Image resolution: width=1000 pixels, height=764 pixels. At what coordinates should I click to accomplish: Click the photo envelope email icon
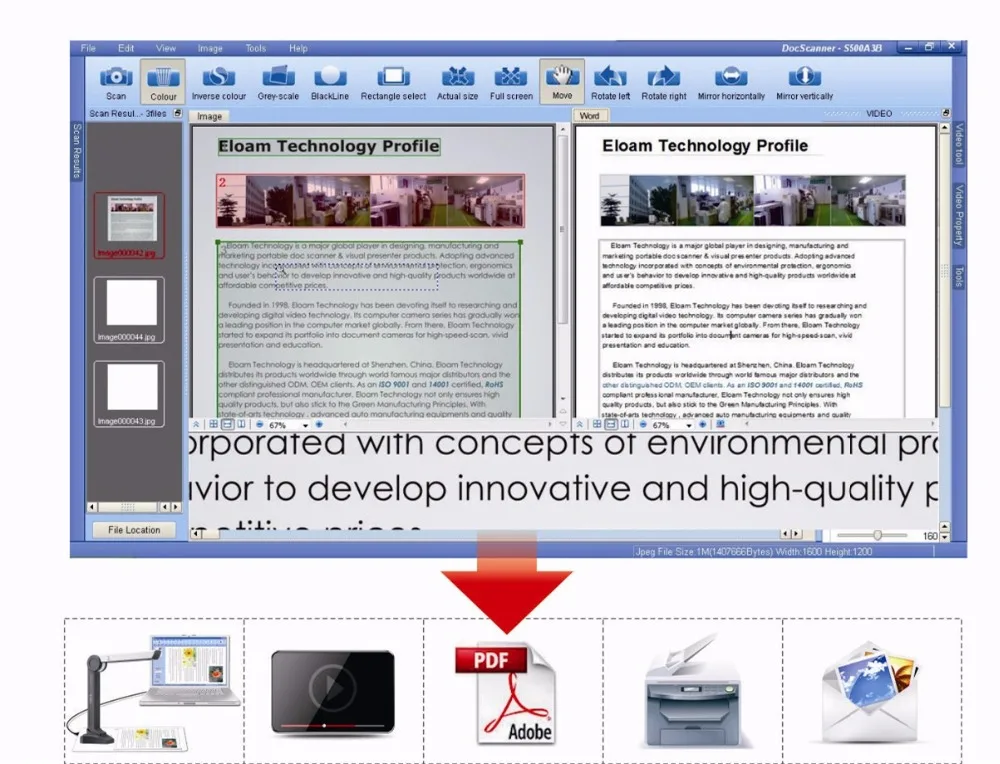click(871, 693)
